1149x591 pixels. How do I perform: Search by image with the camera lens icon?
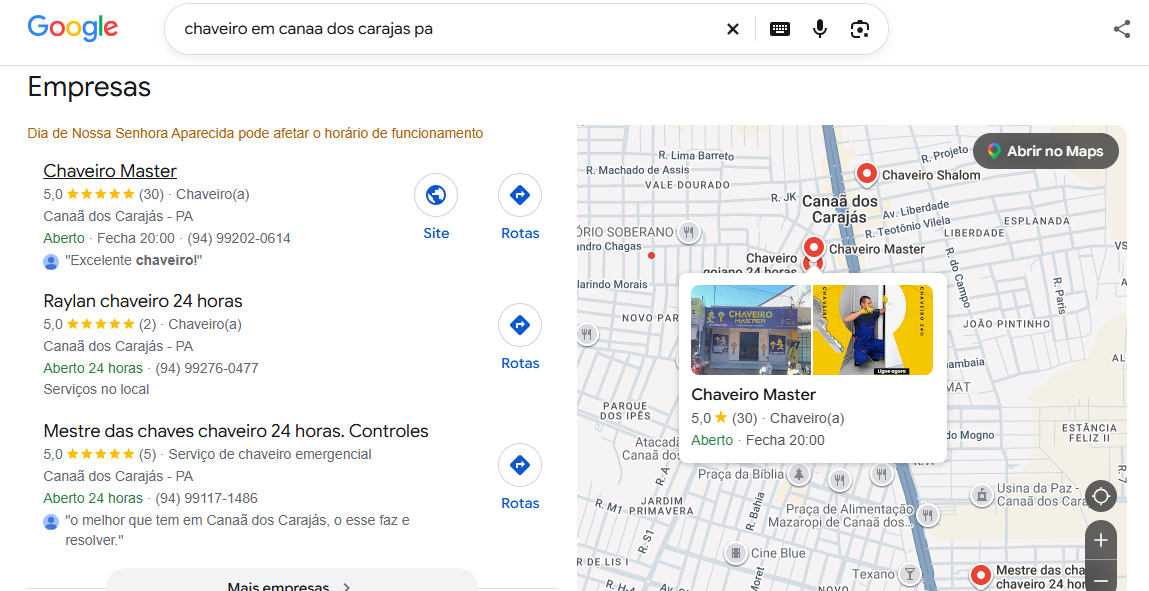(860, 29)
